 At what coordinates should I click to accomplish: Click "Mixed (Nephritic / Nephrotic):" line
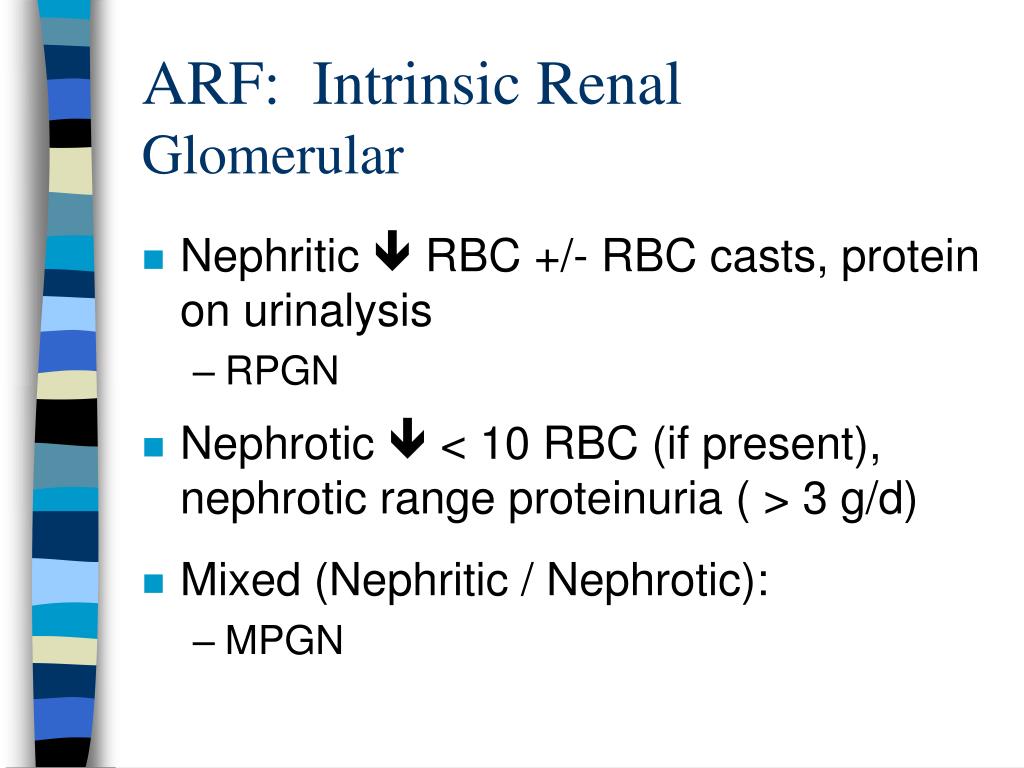click(x=474, y=580)
